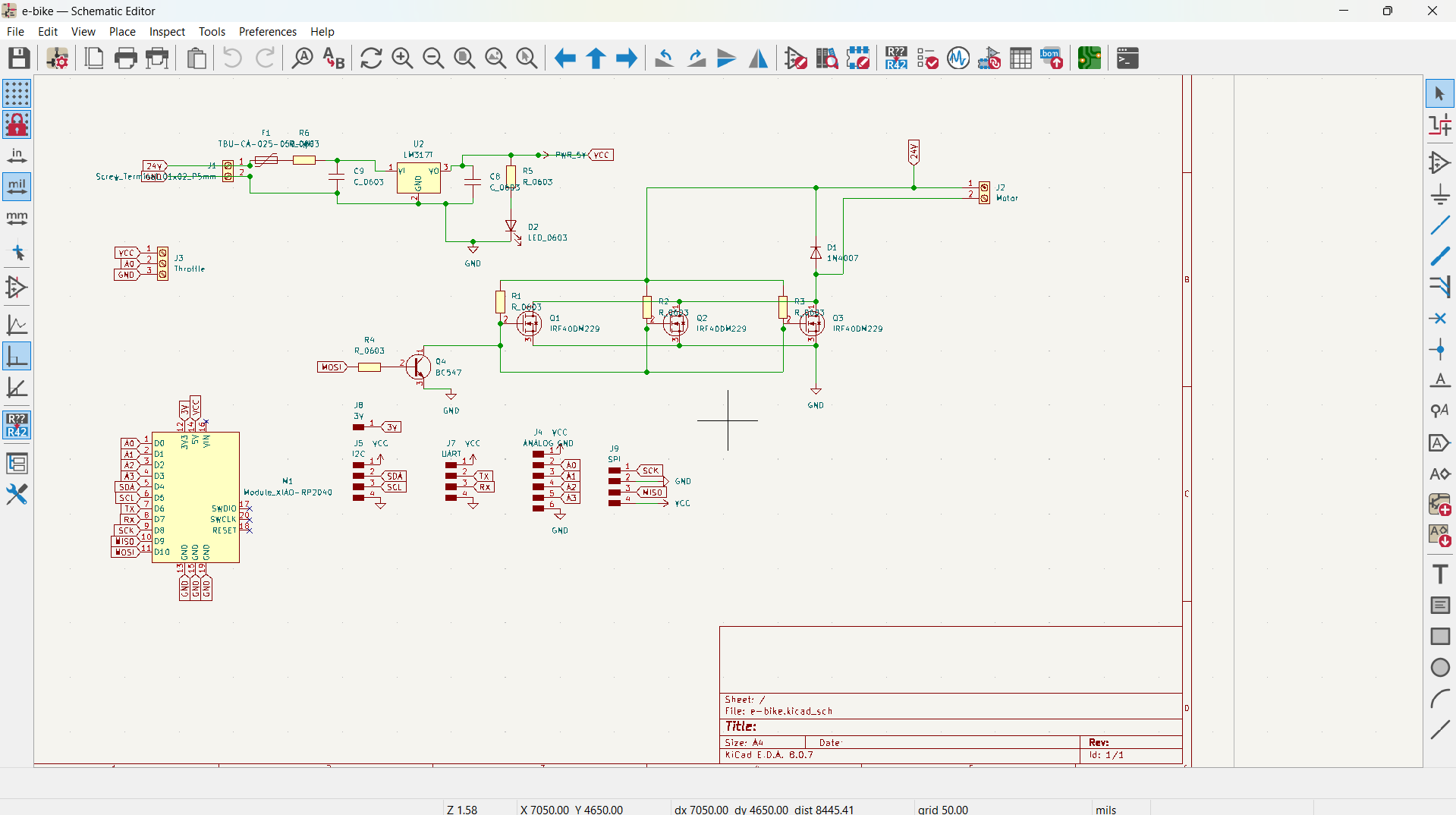The width and height of the screenshot is (1456, 815).
Task: Select the Add text tool
Action: (x=1439, y=574)
